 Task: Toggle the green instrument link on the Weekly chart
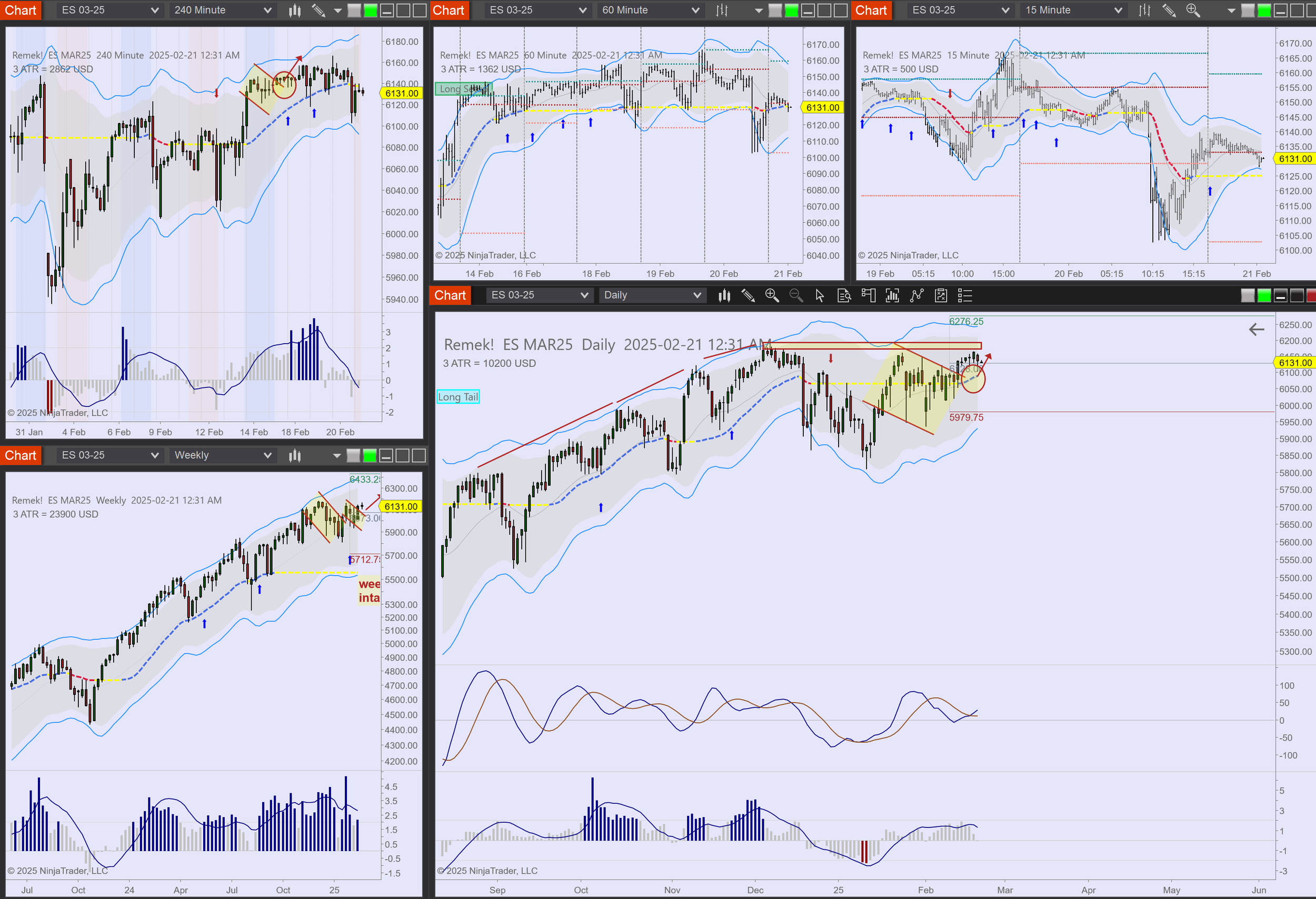tap(370, 455)
